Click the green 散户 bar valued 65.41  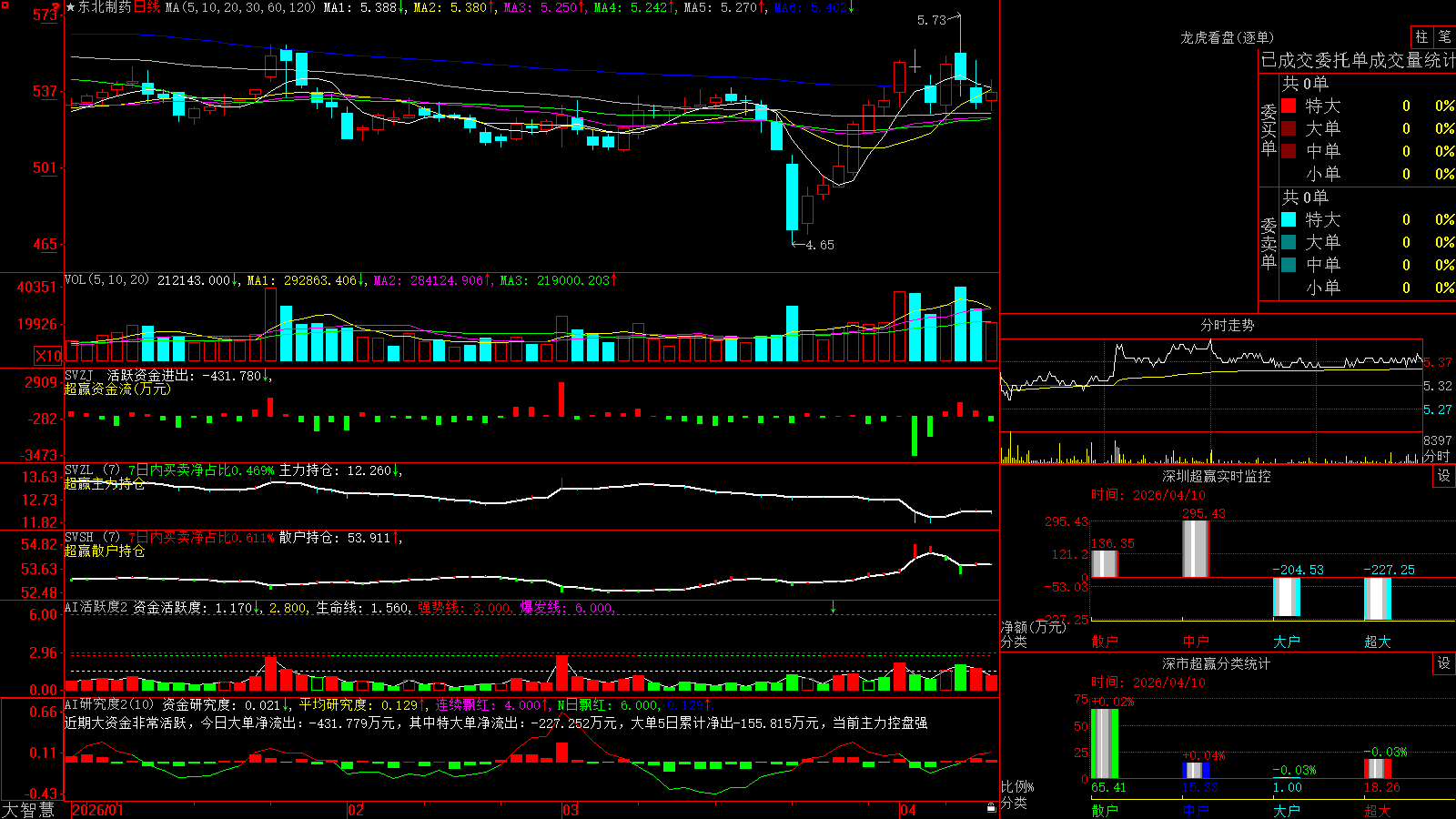pos(1105,743)
